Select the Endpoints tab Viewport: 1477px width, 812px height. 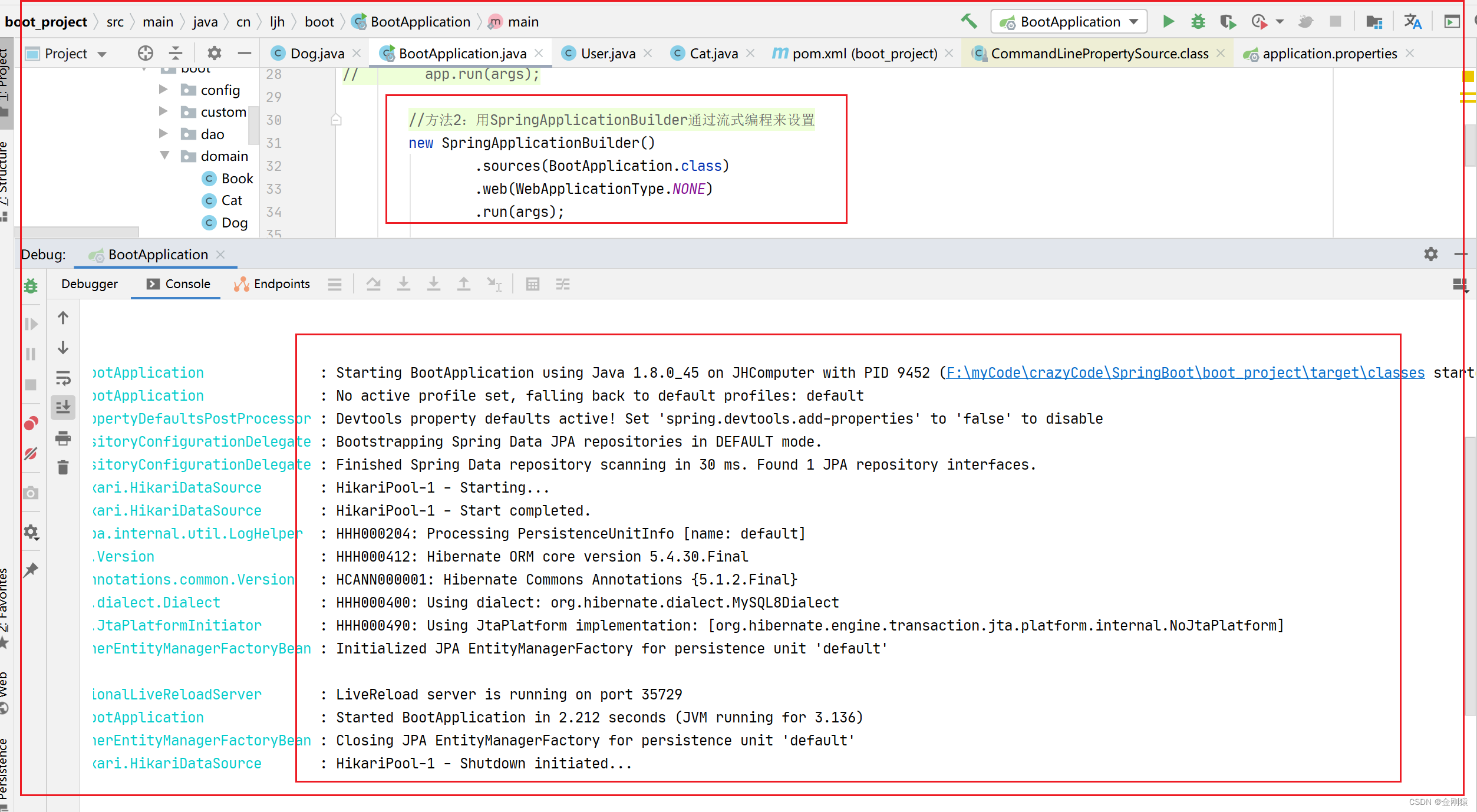point(272,284)
